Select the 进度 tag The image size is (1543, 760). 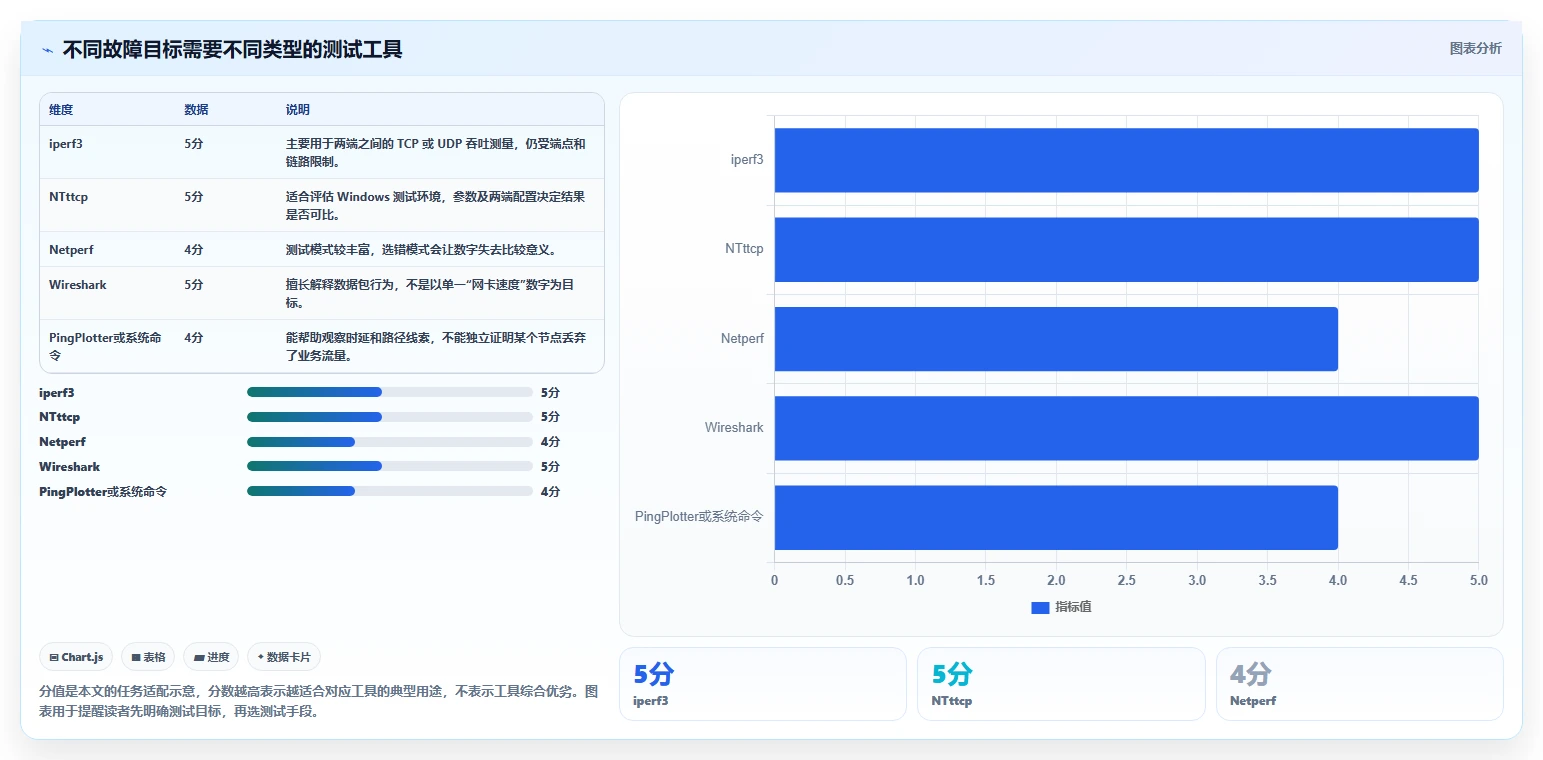click(211, 657)
